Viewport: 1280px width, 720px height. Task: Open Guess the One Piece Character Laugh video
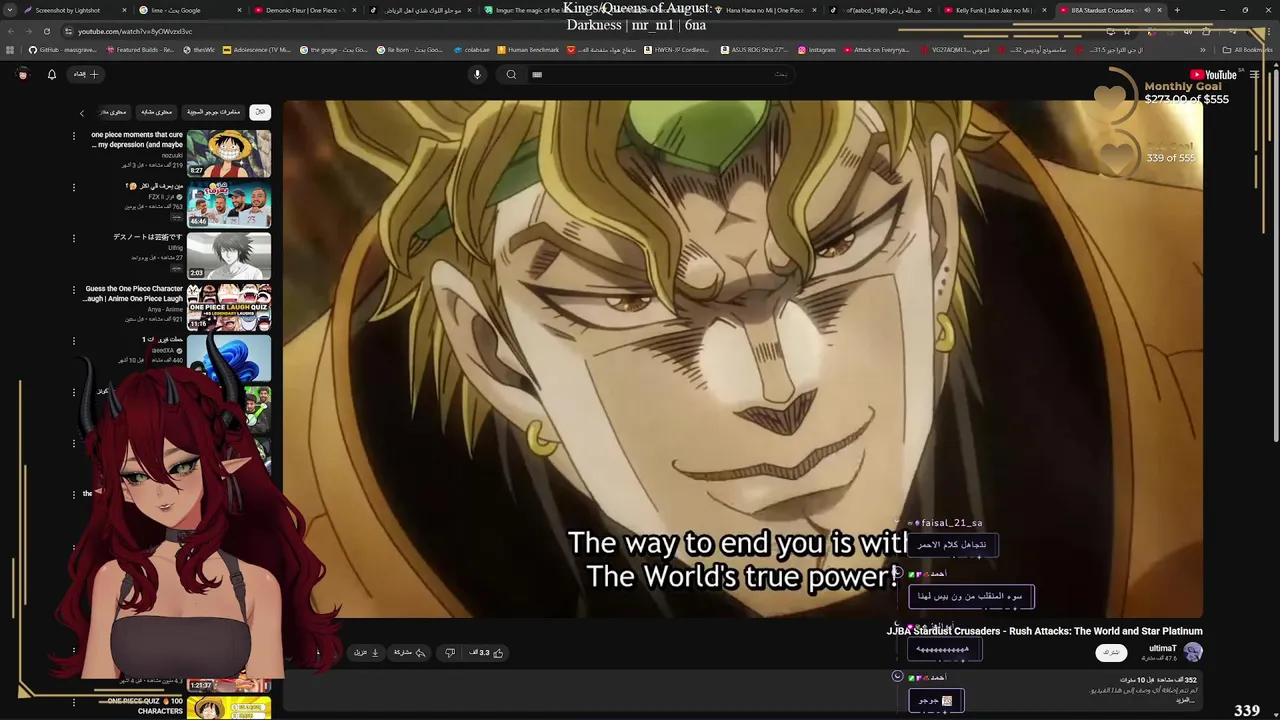coord(229,307)
